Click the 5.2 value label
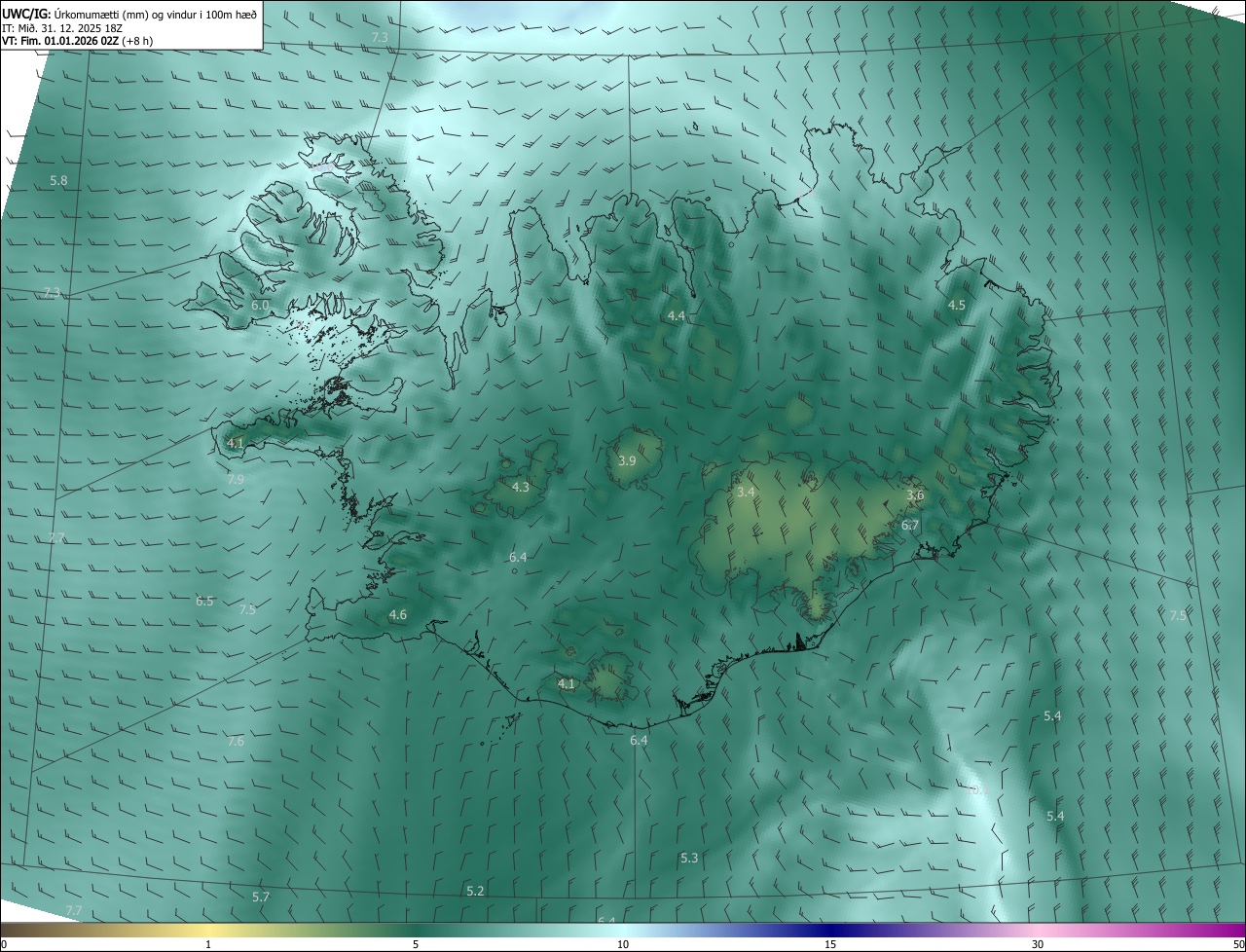This screenshot has height=952, width=1246. (475, 892)
